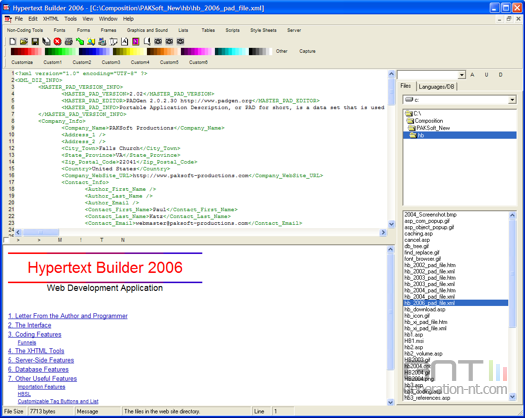Click the M button below the editor
Viewport: 525px width, 418px height.
[60, 240]
